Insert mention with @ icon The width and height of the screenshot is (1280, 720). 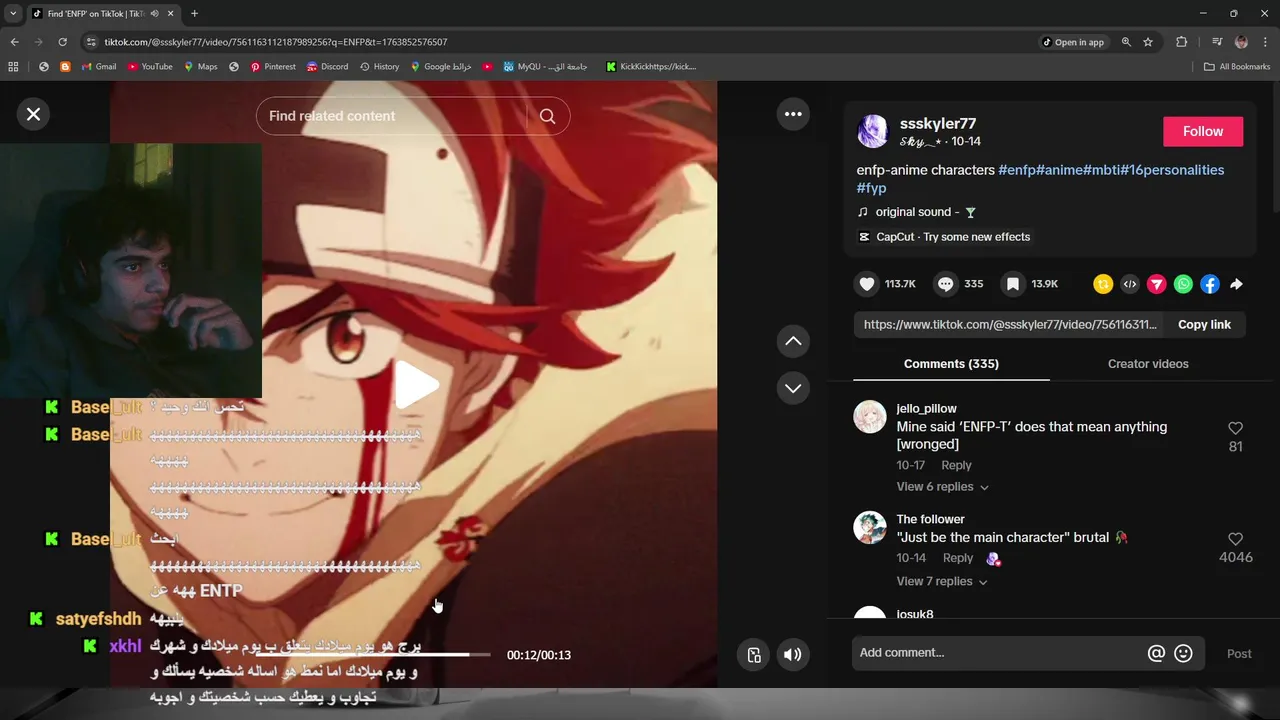1156,653
